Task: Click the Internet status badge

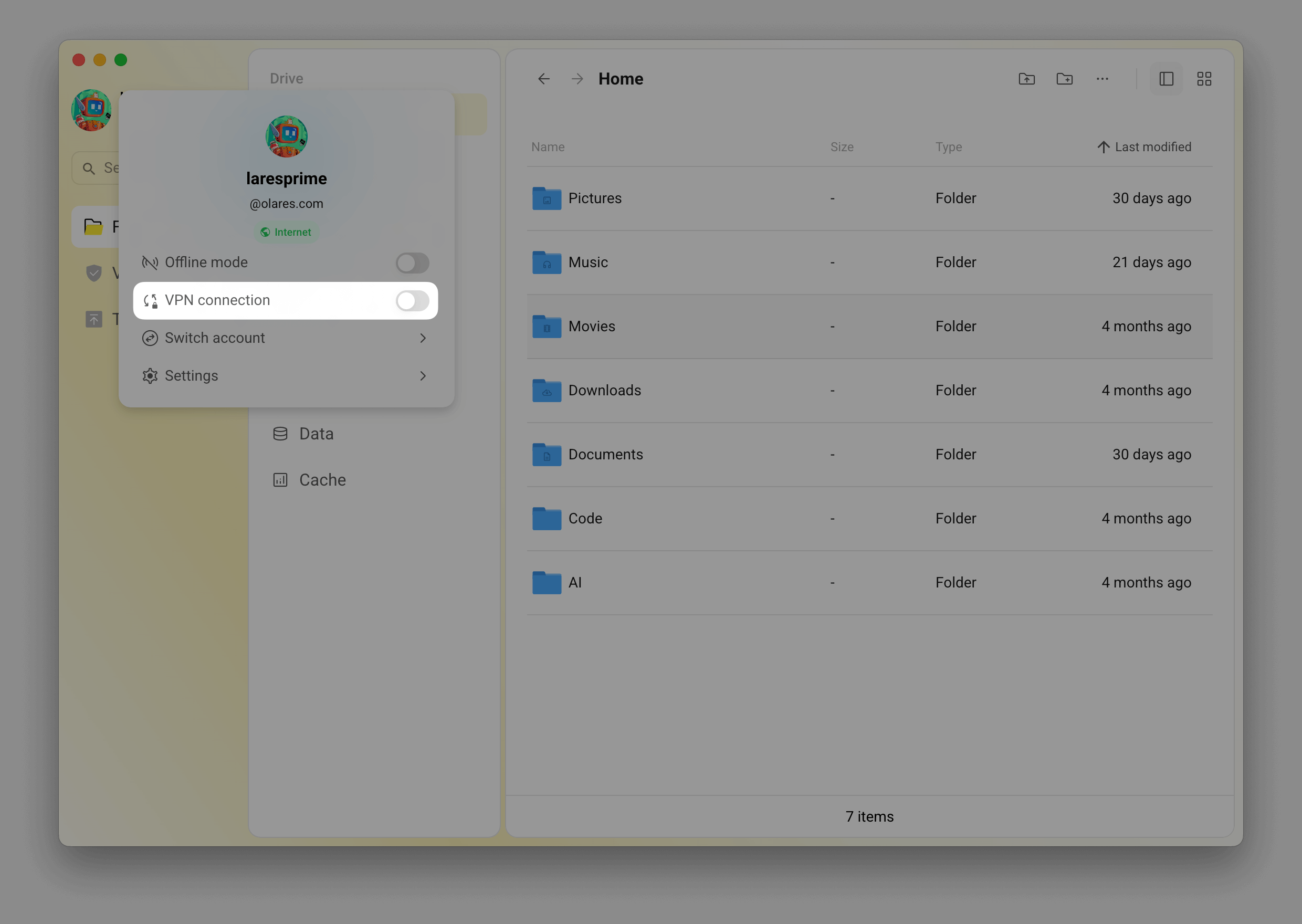Action: click(286, 232)
